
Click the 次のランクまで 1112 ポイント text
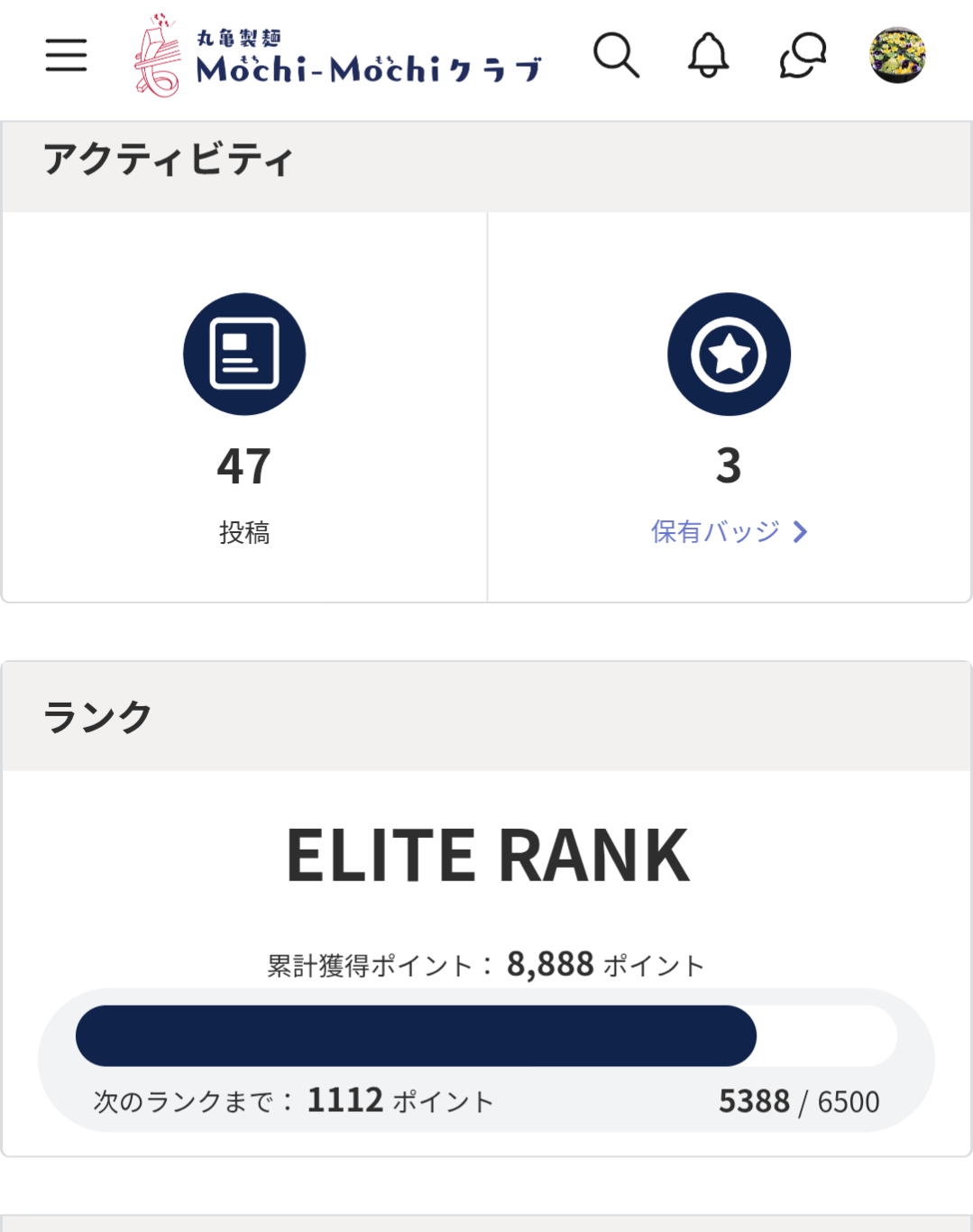[294, 1101]
